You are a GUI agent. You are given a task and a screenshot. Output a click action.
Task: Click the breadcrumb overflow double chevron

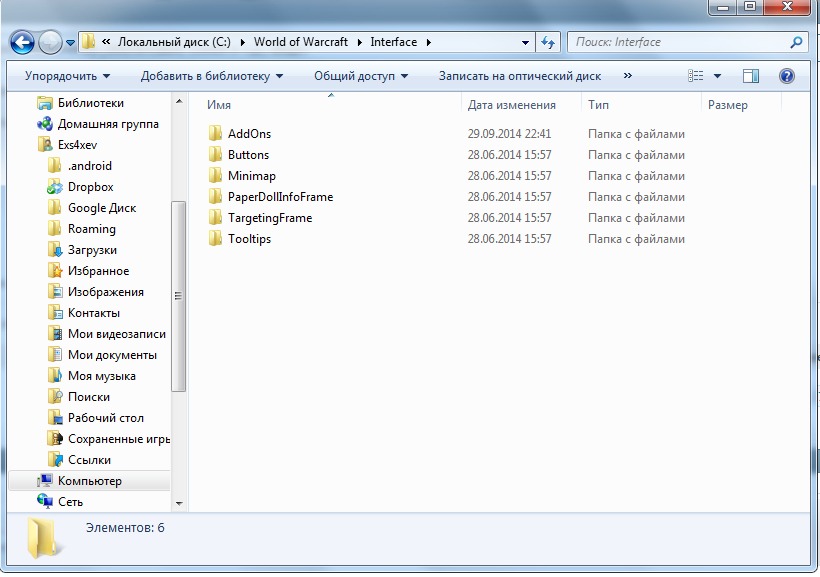click(106, 42)
